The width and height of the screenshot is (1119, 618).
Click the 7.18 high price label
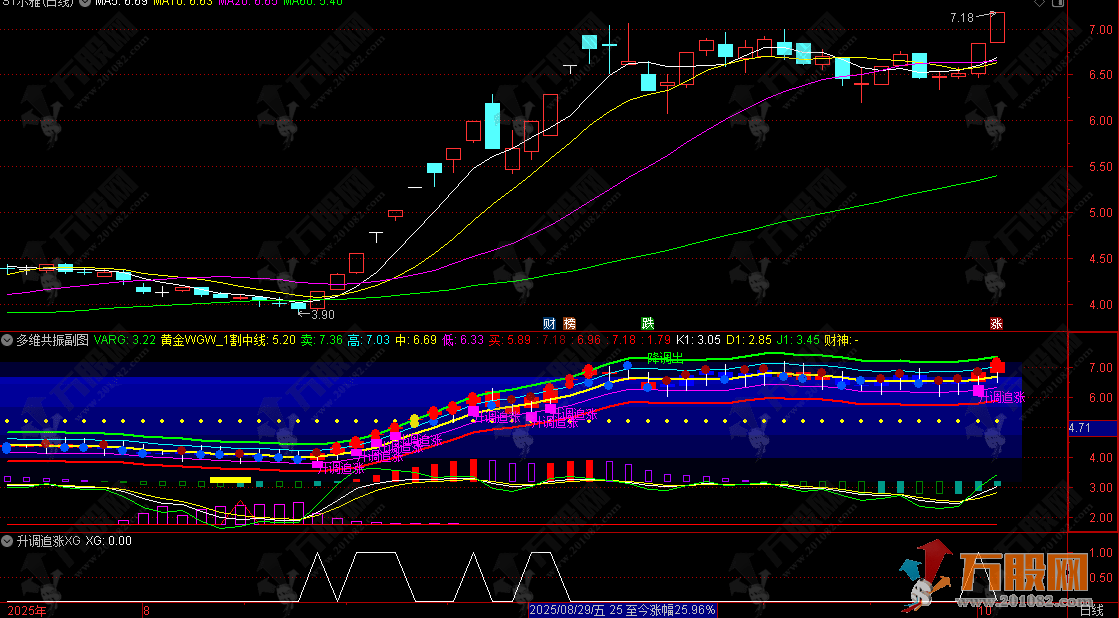pos(961,18)
